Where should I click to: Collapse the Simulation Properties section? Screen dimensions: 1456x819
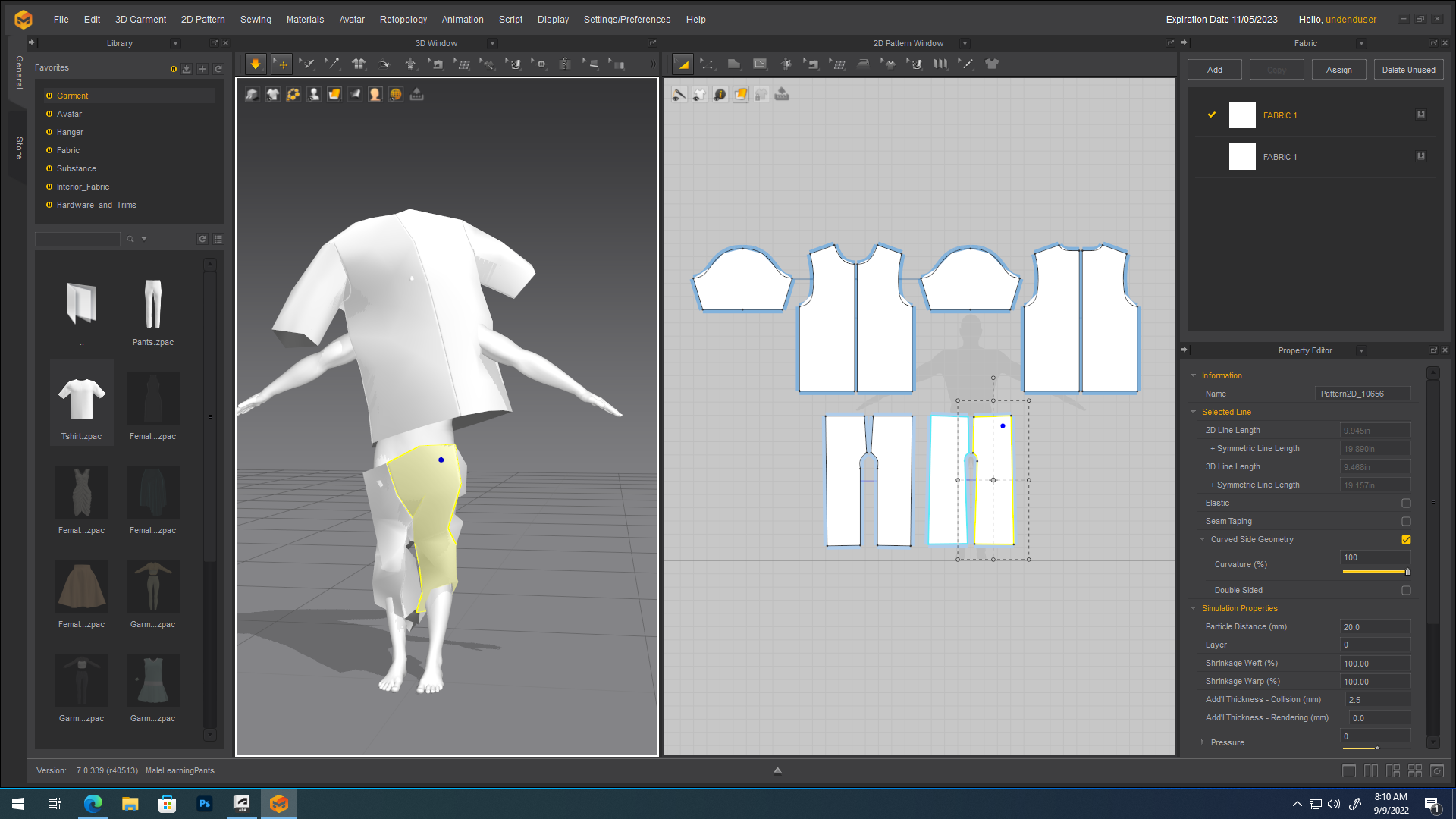pyautogui.click(x=1194, y=608)
